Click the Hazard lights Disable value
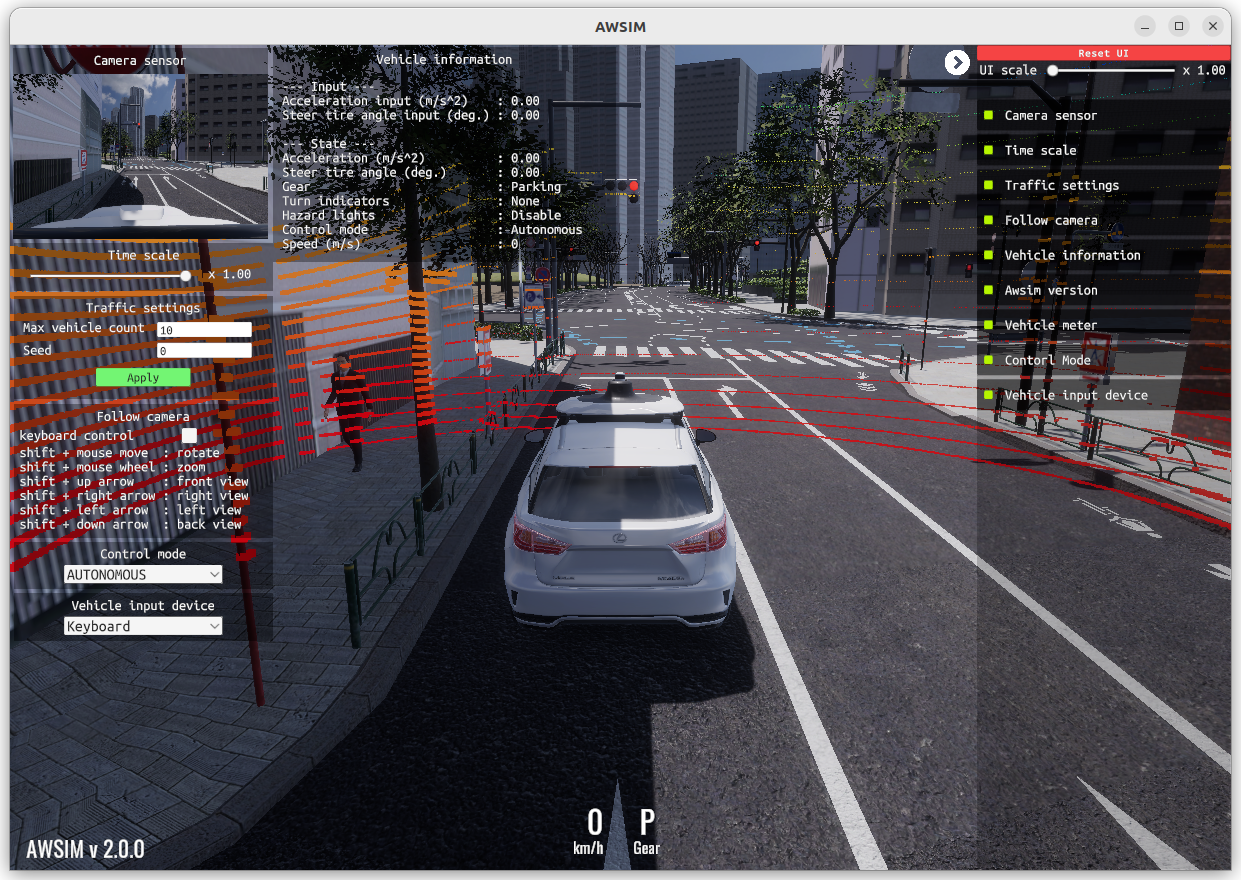1241x880 pixels. coord(536,215)
